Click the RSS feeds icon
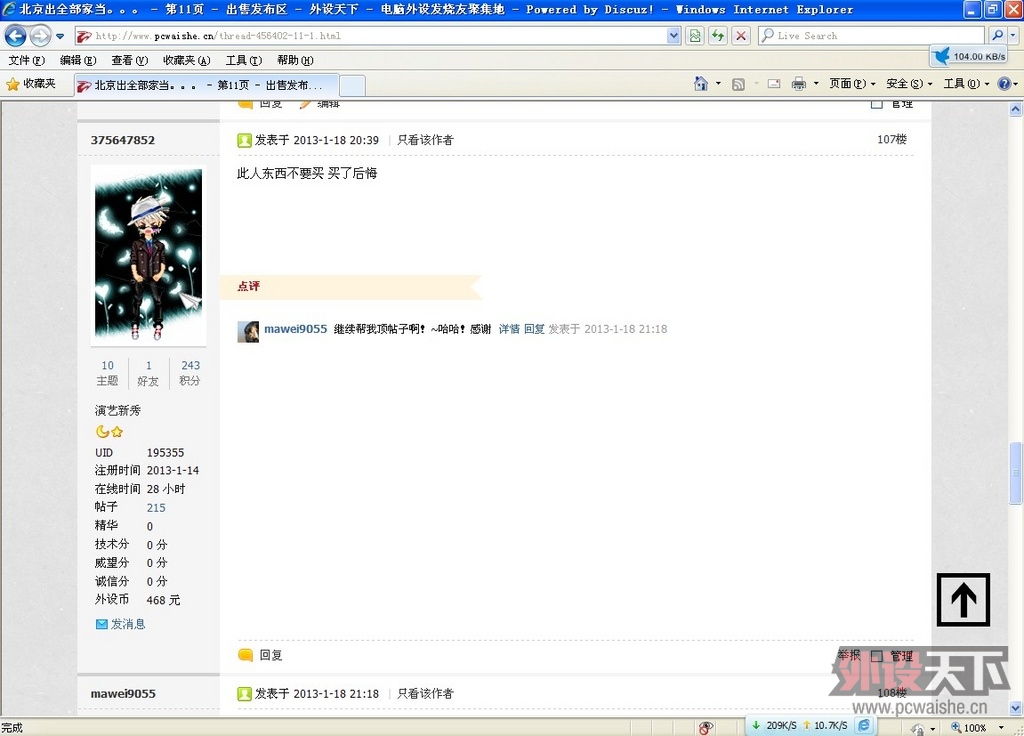This screenshot has height=736, width=1024. click(x=738, y=84)
